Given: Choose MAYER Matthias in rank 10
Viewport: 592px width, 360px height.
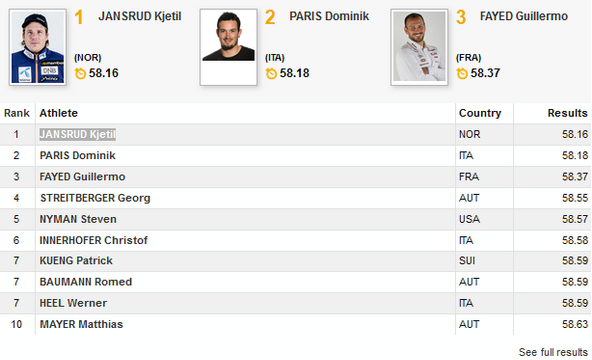Looking at the screenshot, I should tap(81, 324).
